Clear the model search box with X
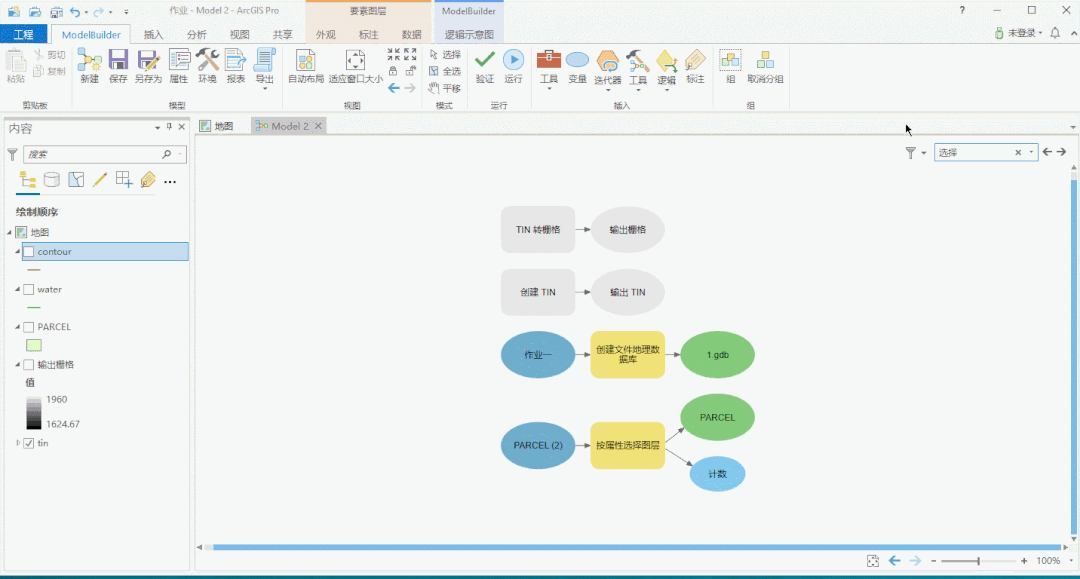Image resolution: width=1080 pixels, height=579 pixels. click(x=1018, y=153)
